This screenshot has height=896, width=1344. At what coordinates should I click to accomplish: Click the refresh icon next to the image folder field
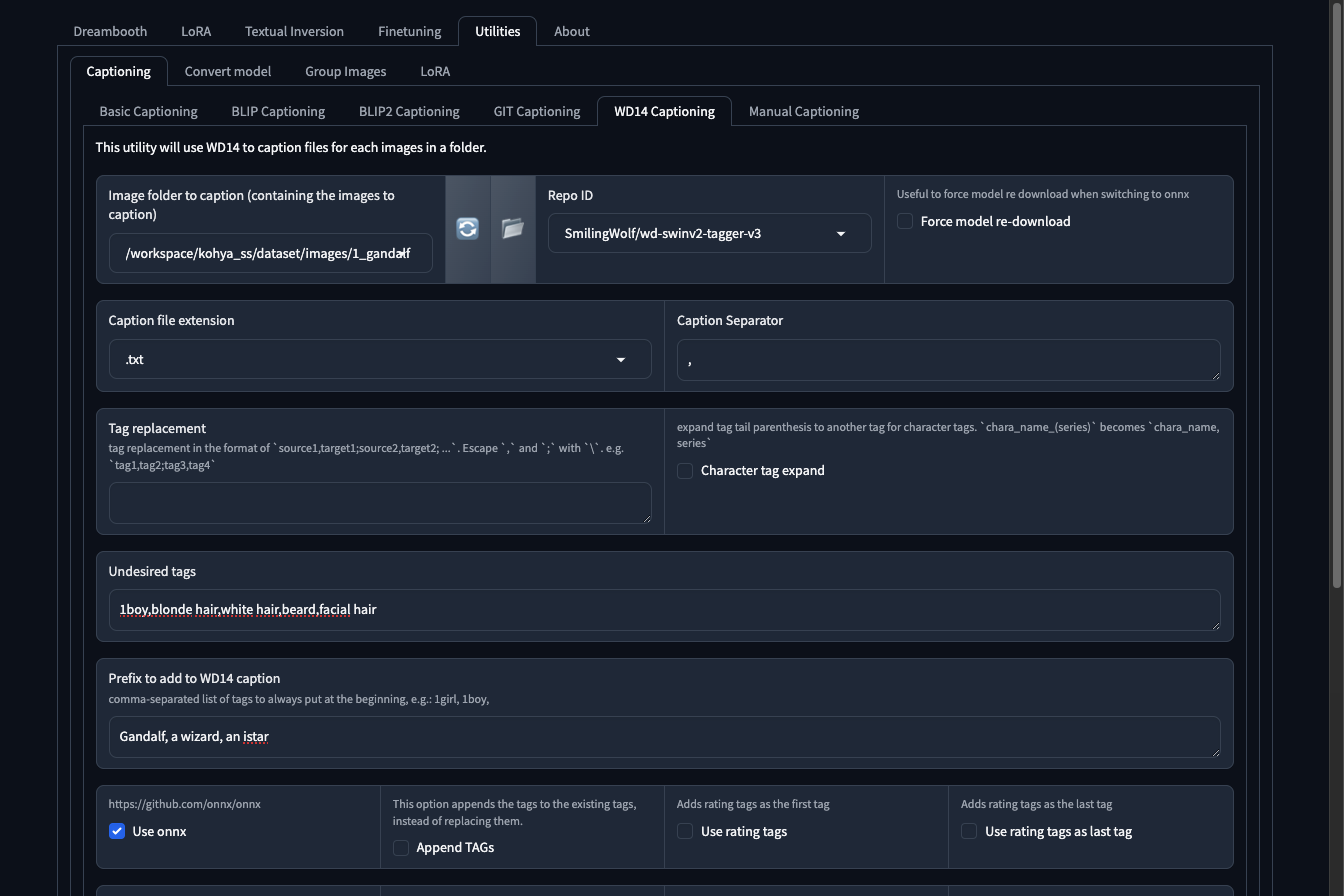pyautogui.click(x=467, y=229)
